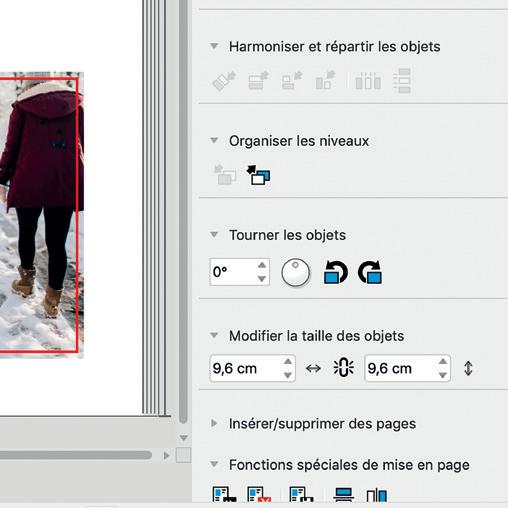Click the harmonize rotation icon
Screen dimensions: 508x508
(x=224, y=81)
